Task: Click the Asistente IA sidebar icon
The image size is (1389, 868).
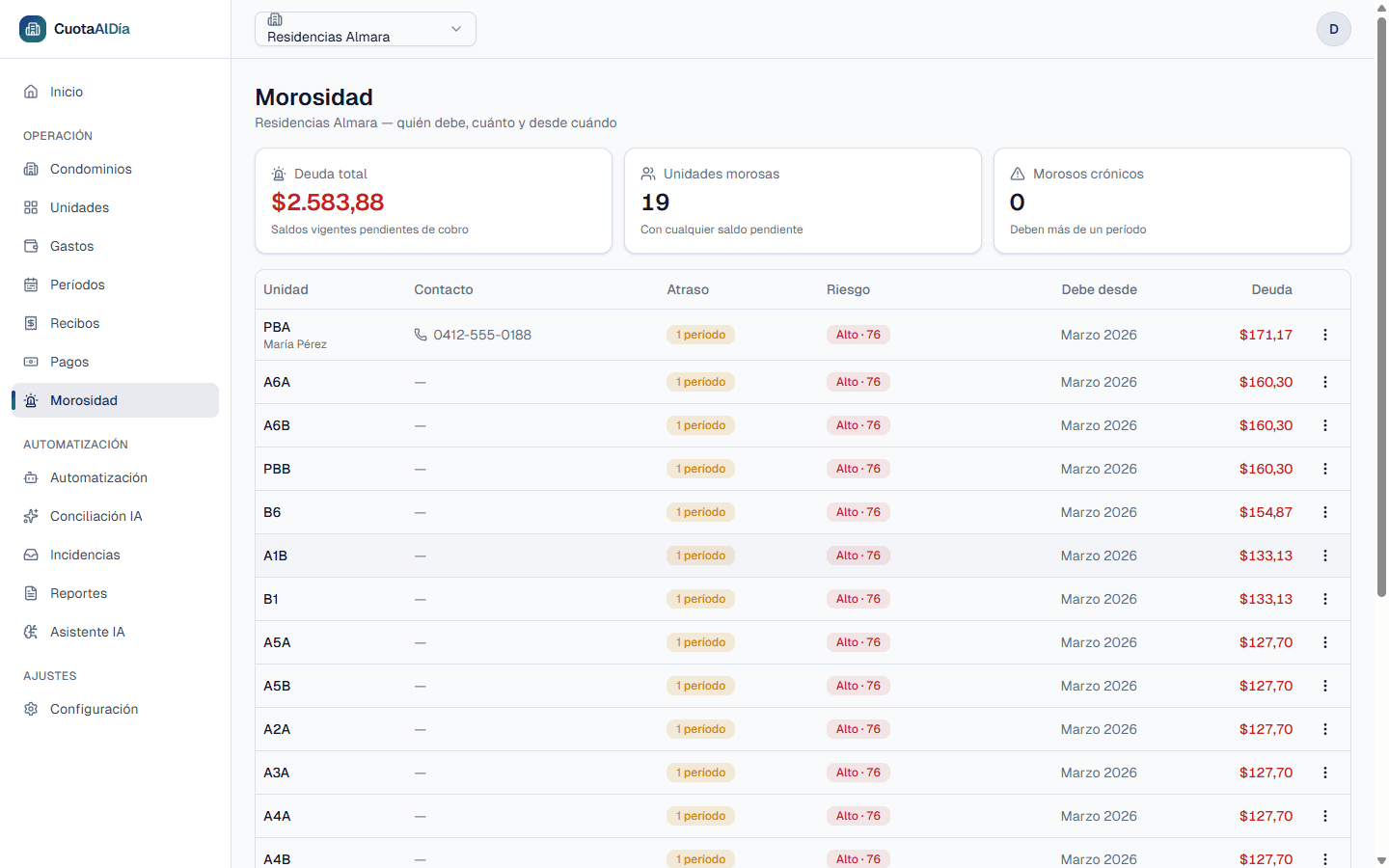Action: (x=31, y=632)
